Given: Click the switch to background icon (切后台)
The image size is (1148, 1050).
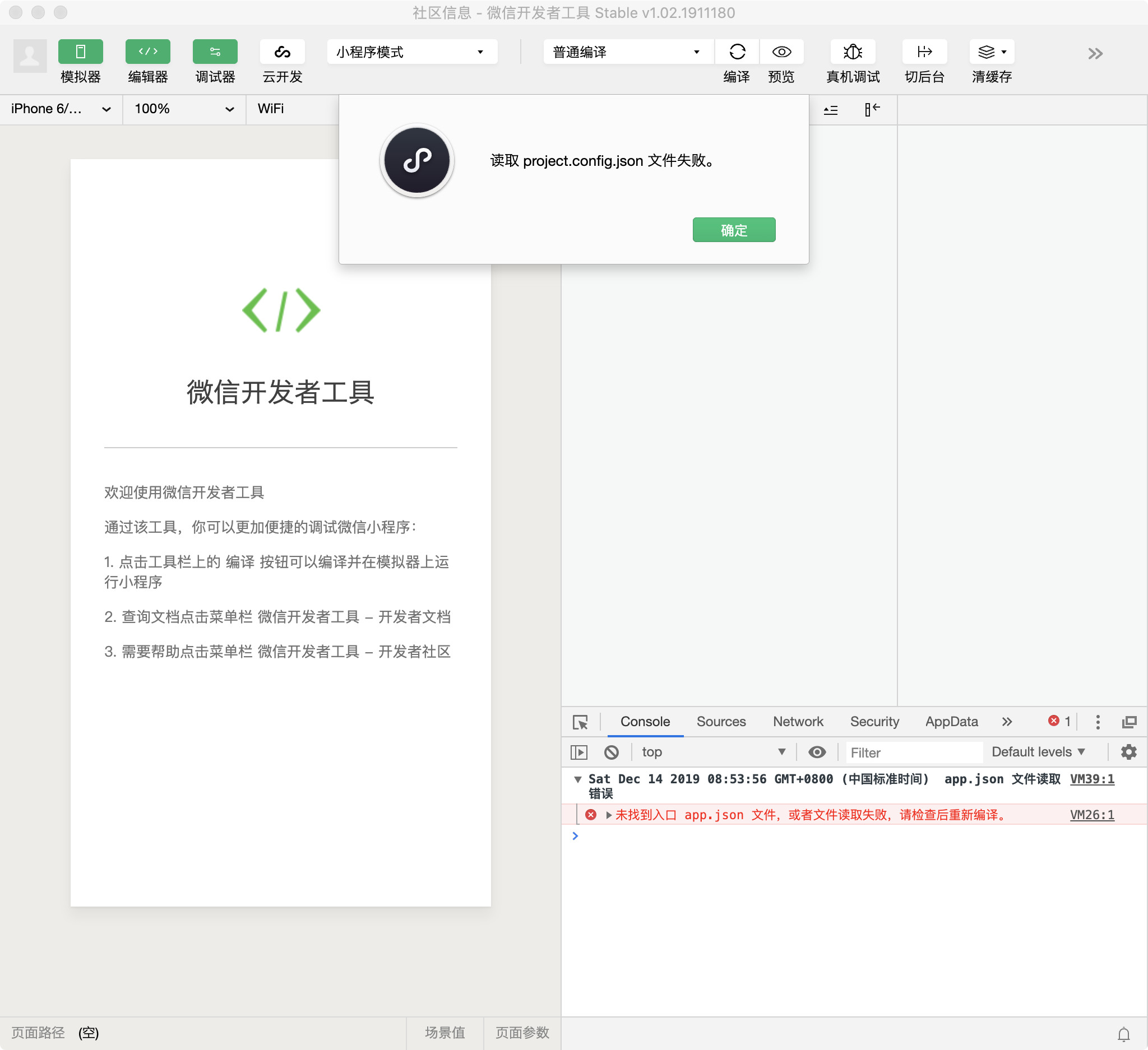Looking at the screenshot, I should [x=924, y=52].
